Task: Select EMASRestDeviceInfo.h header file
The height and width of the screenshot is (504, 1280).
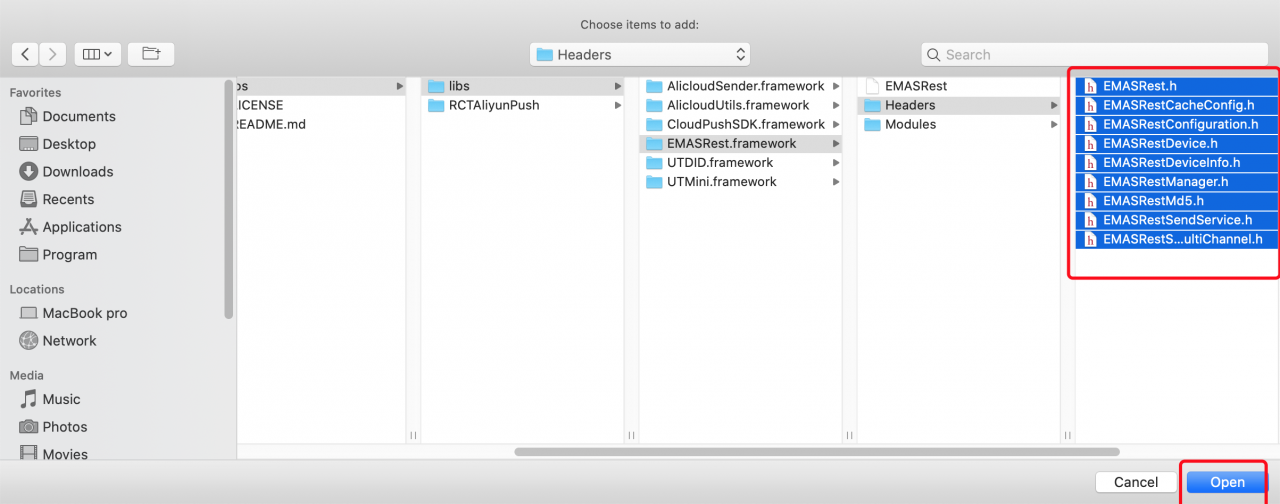Action: tap(1177, 162)
